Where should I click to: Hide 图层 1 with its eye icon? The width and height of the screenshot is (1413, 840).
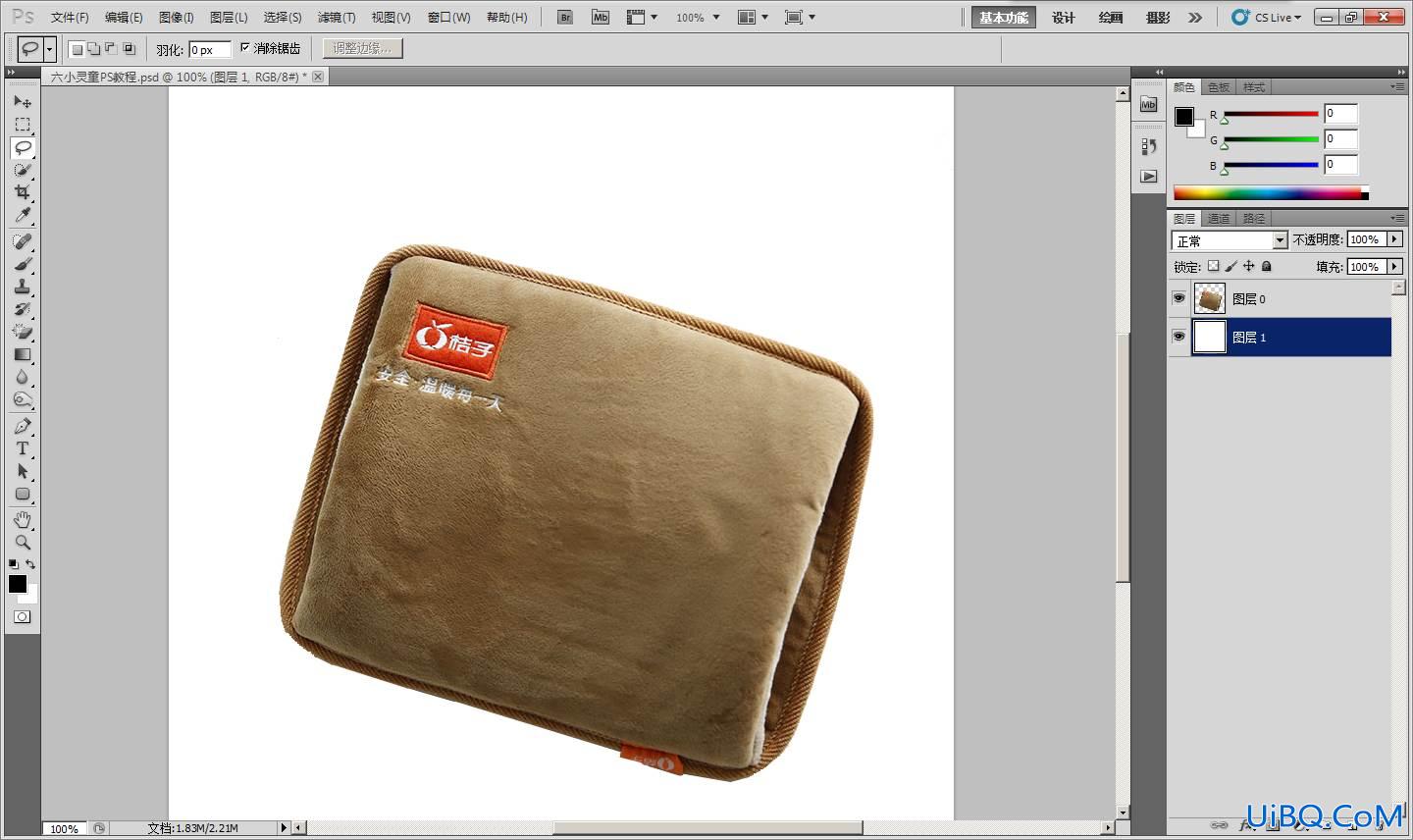pyautogui.click(x=1178, y=337)
